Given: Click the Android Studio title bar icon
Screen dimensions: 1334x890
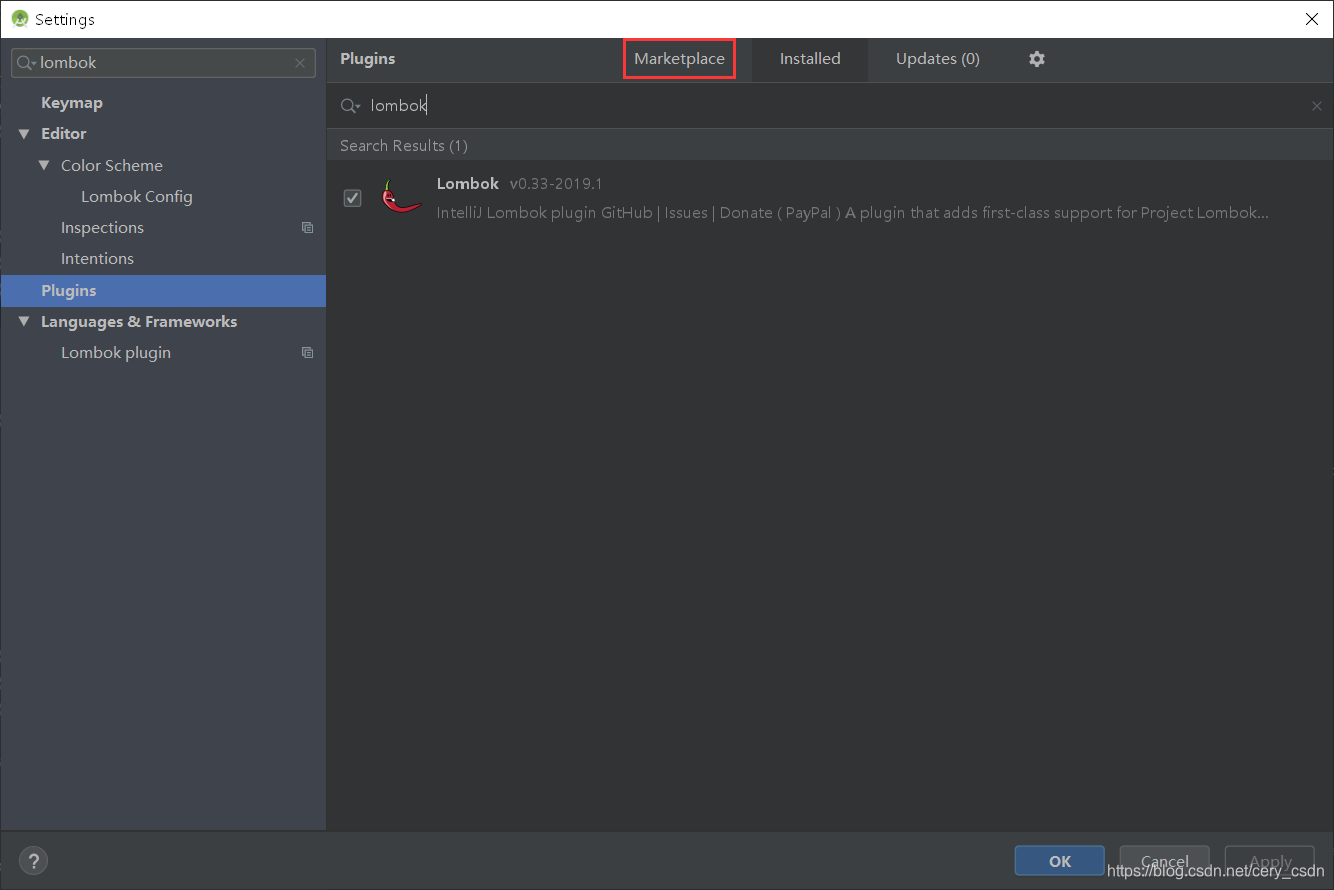Looking at the screenshot, I should coord(20,19).
